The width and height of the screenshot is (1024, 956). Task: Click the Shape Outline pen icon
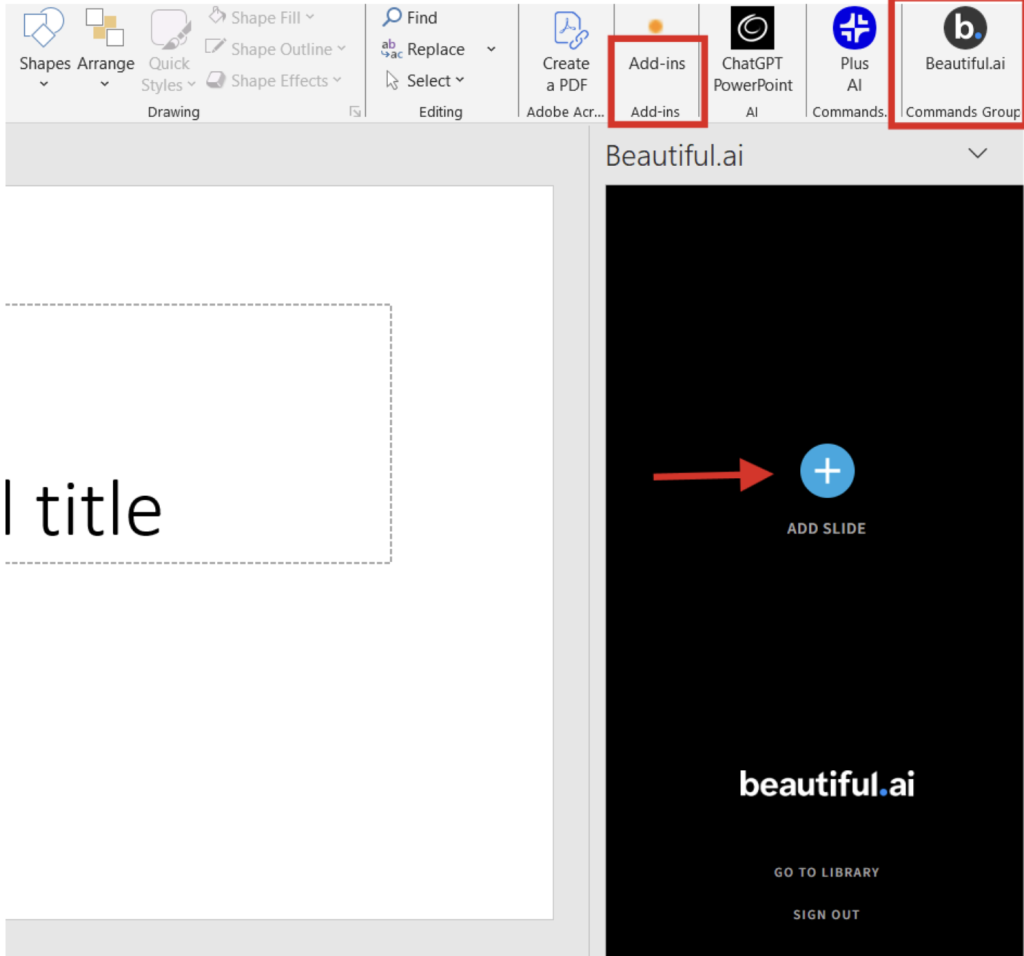click(215, 47)
